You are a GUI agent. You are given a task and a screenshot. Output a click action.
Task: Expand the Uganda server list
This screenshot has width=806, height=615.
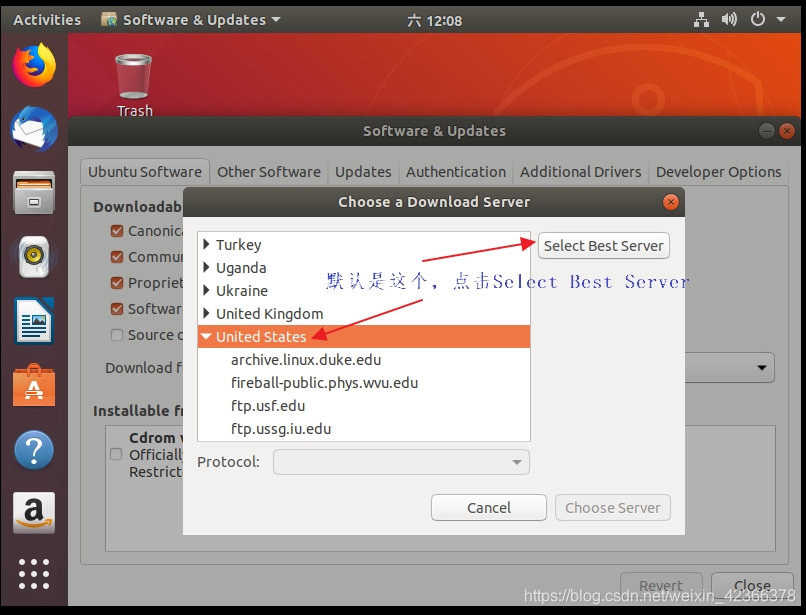click(206, 267)
